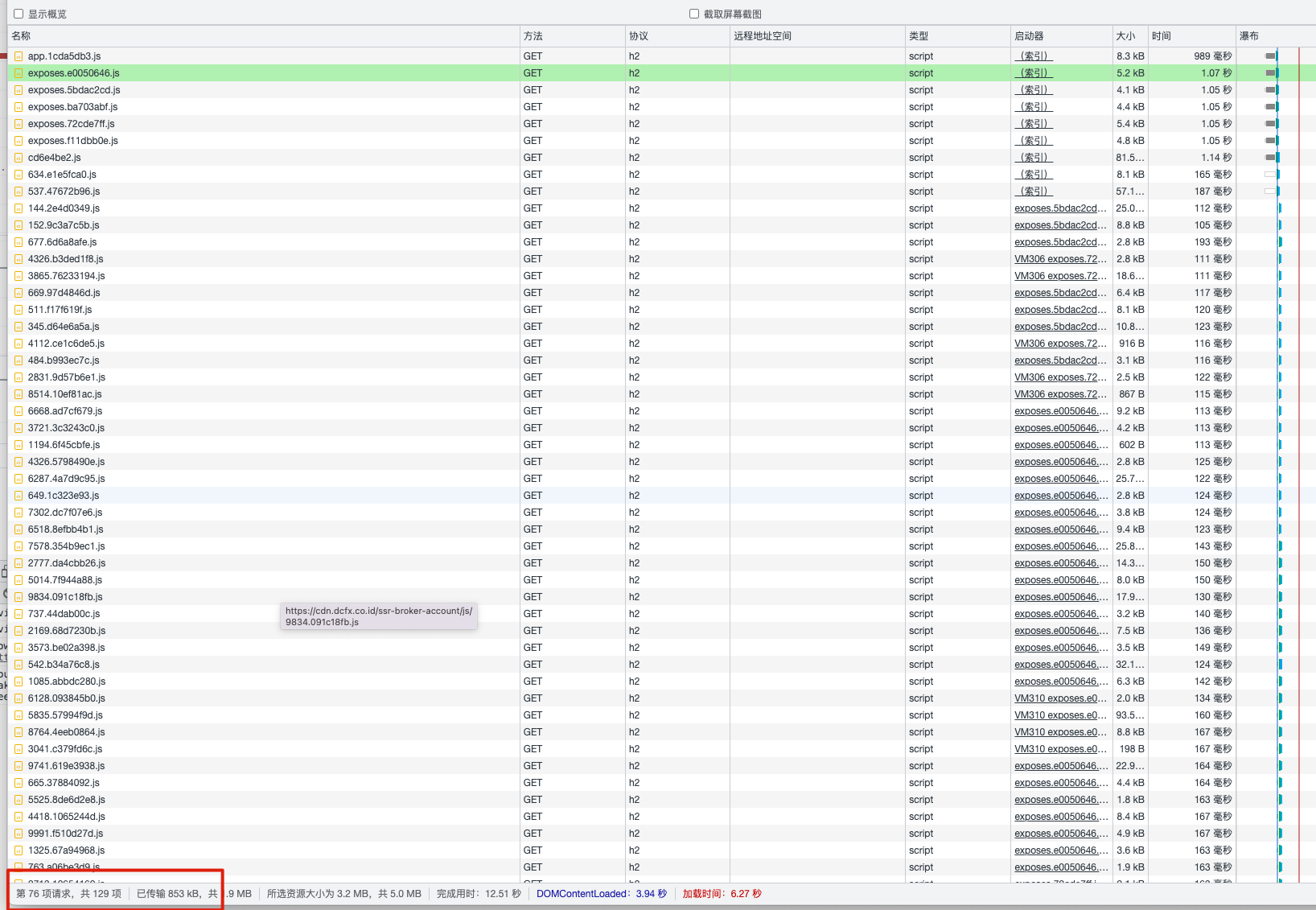Open 索引 initiator link for cd6e4be2.js
Image resolution: width=1316 pixels, height=910 pixels.
pos(1034,158)
